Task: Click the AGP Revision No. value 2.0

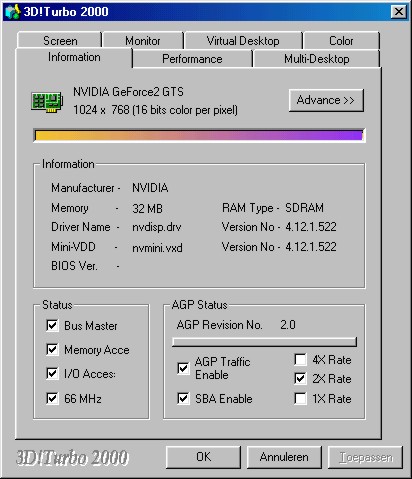Action: [x=288, y=325]
